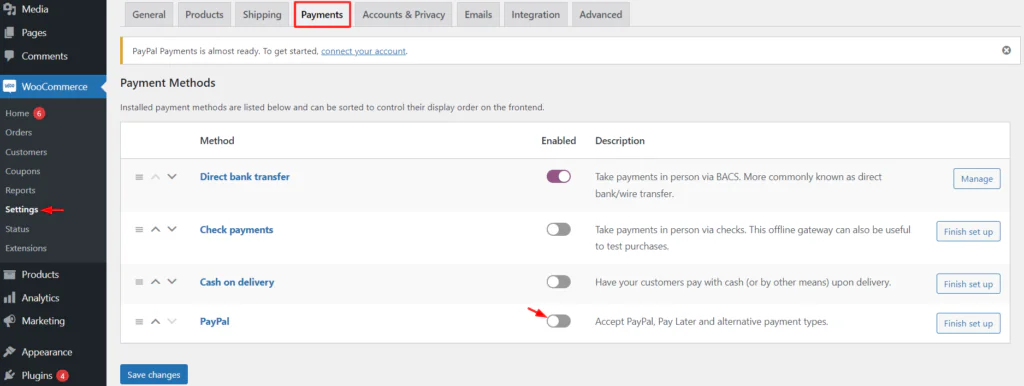Click the WooCommerce logo icon
This screenshot has height=386, width=1024.
click(10, 87)
